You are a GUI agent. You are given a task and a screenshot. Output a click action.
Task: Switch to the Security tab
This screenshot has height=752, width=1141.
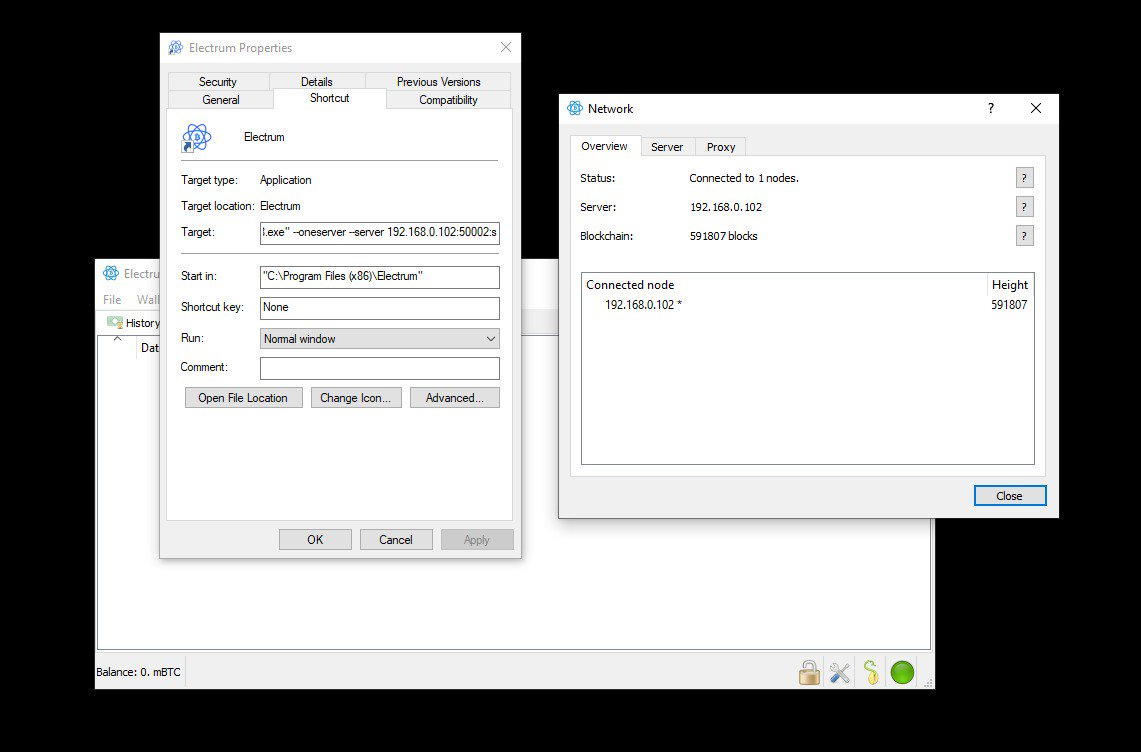click(218, 82)
